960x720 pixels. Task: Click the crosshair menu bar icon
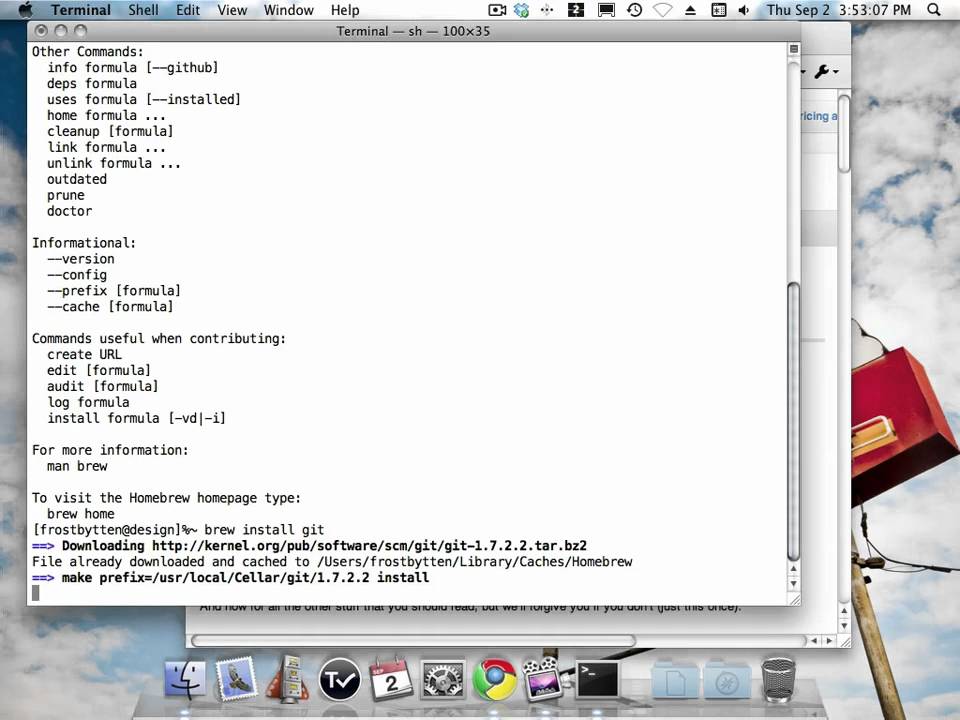[547, 10]
